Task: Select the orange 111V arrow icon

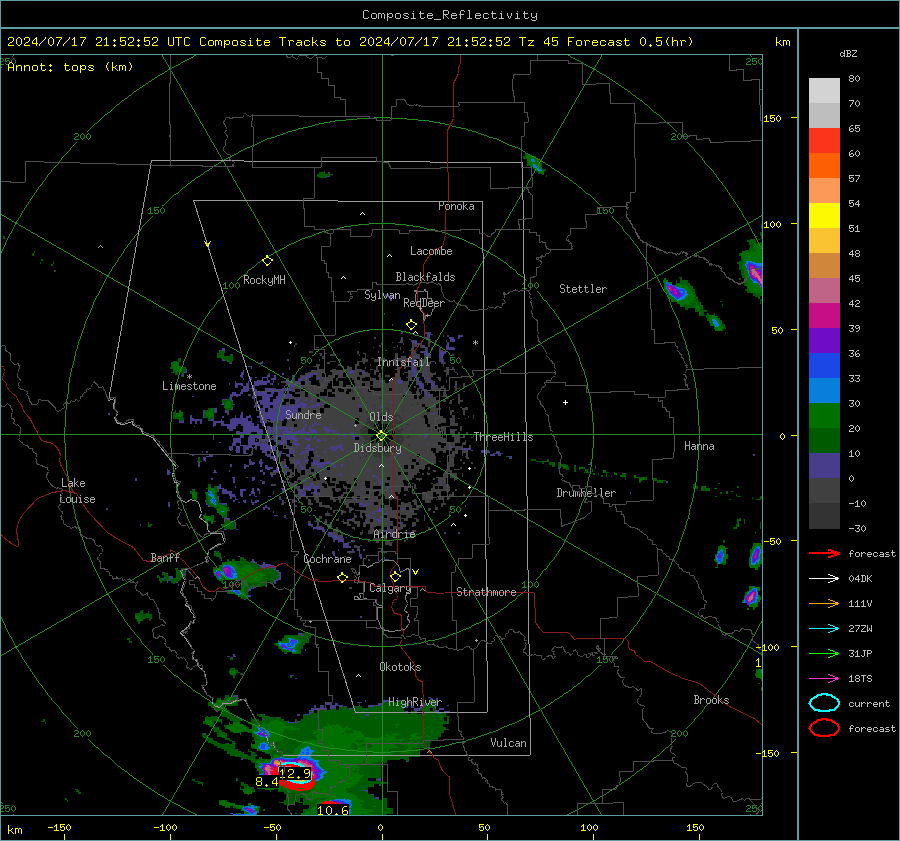Action: click(824, 603)
